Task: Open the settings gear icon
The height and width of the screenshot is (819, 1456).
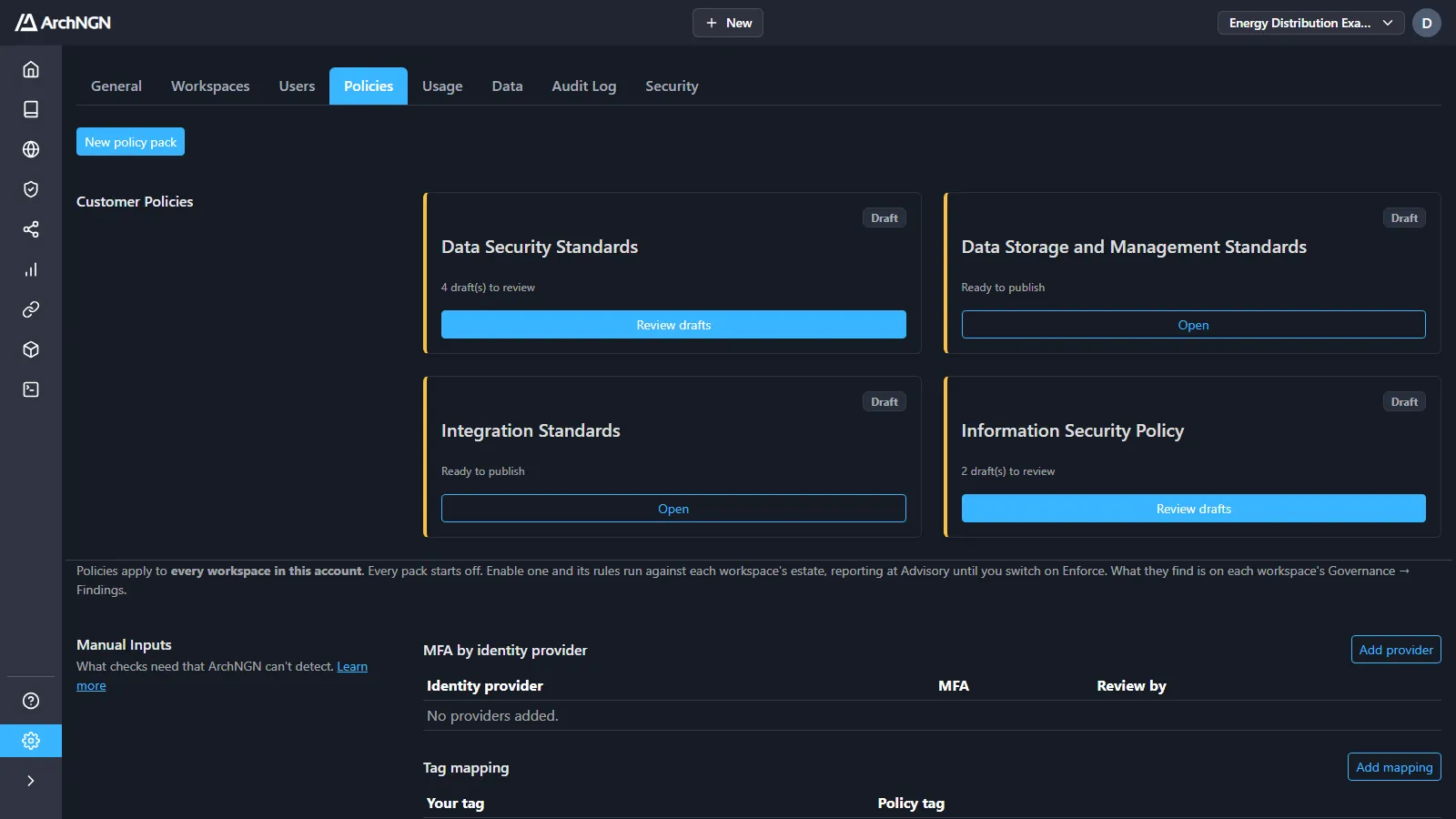Action: click(31, 741)
